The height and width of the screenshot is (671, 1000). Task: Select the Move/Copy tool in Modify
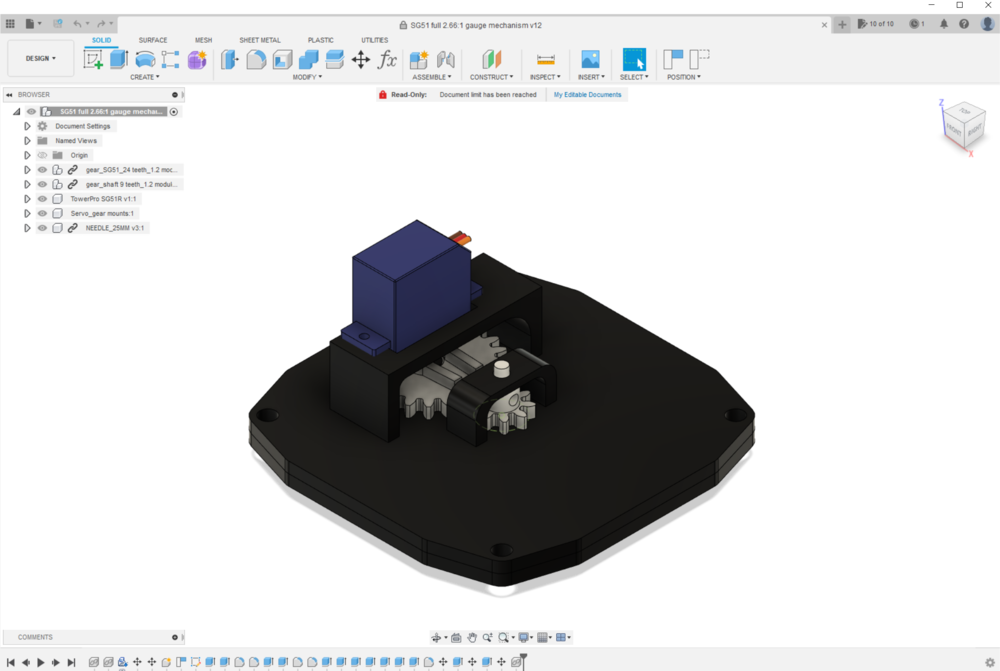coord(361,59)
